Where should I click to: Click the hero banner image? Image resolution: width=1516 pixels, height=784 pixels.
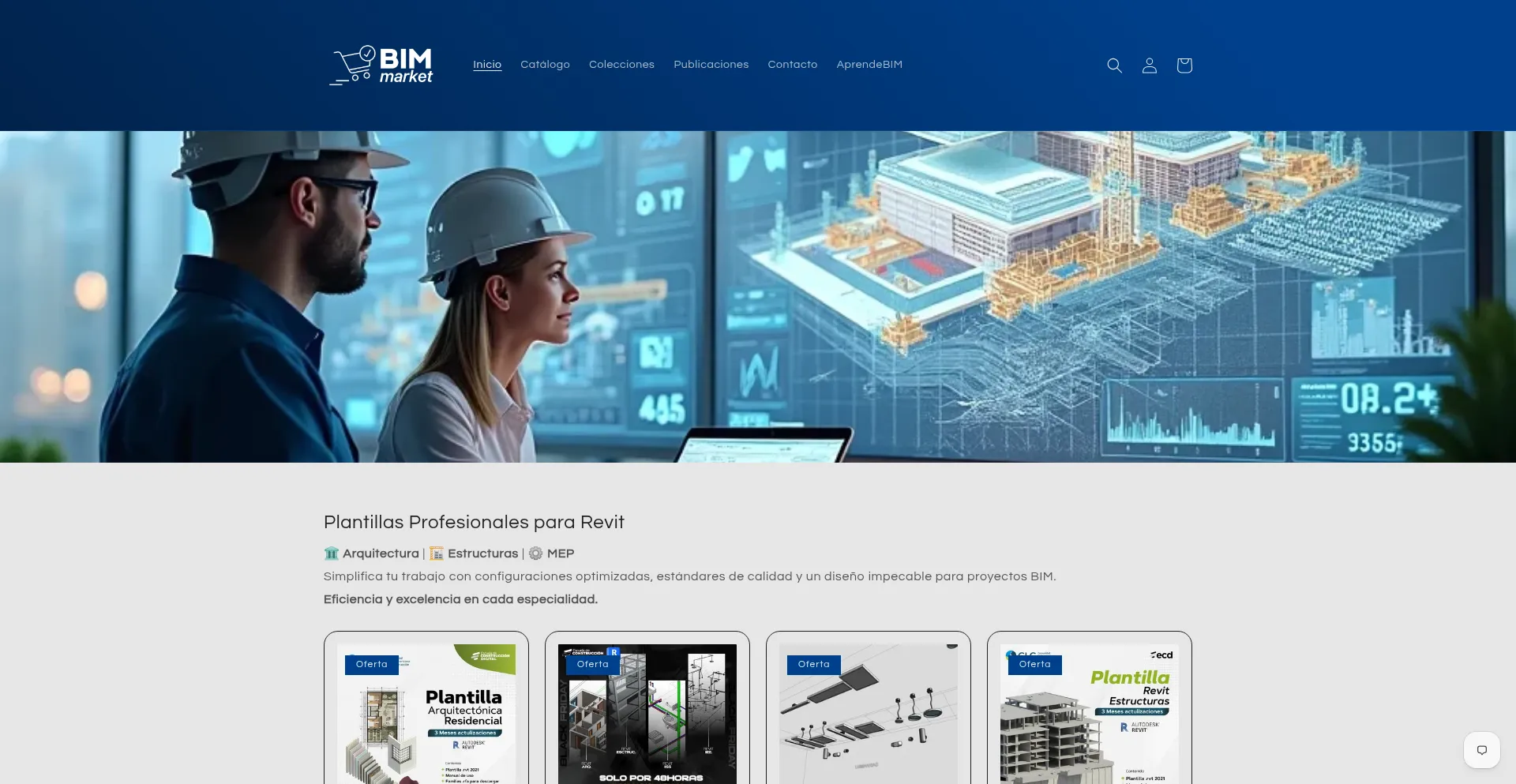tap(758, 297)
